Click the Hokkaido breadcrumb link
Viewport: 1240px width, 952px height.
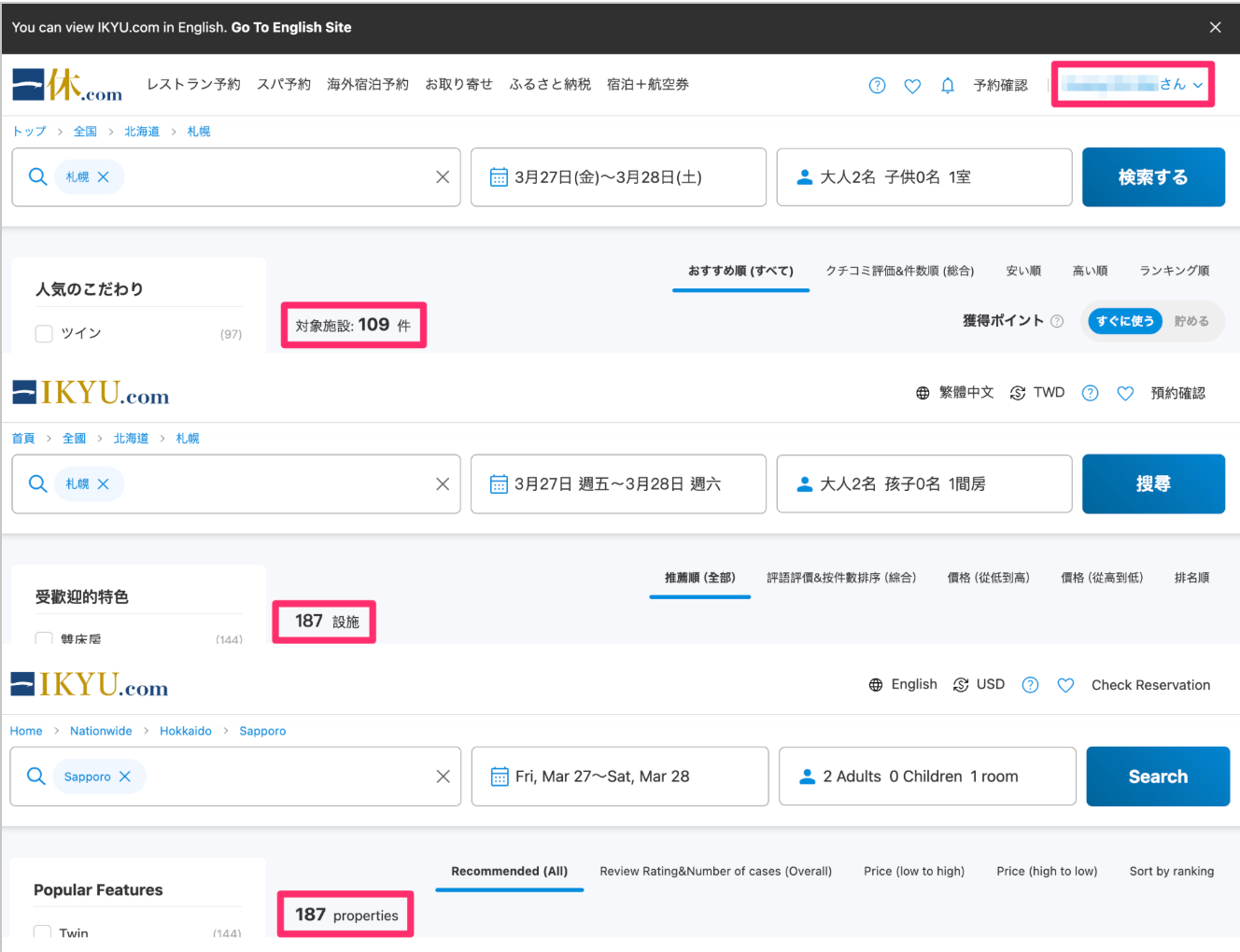click(x=185, y=730)
